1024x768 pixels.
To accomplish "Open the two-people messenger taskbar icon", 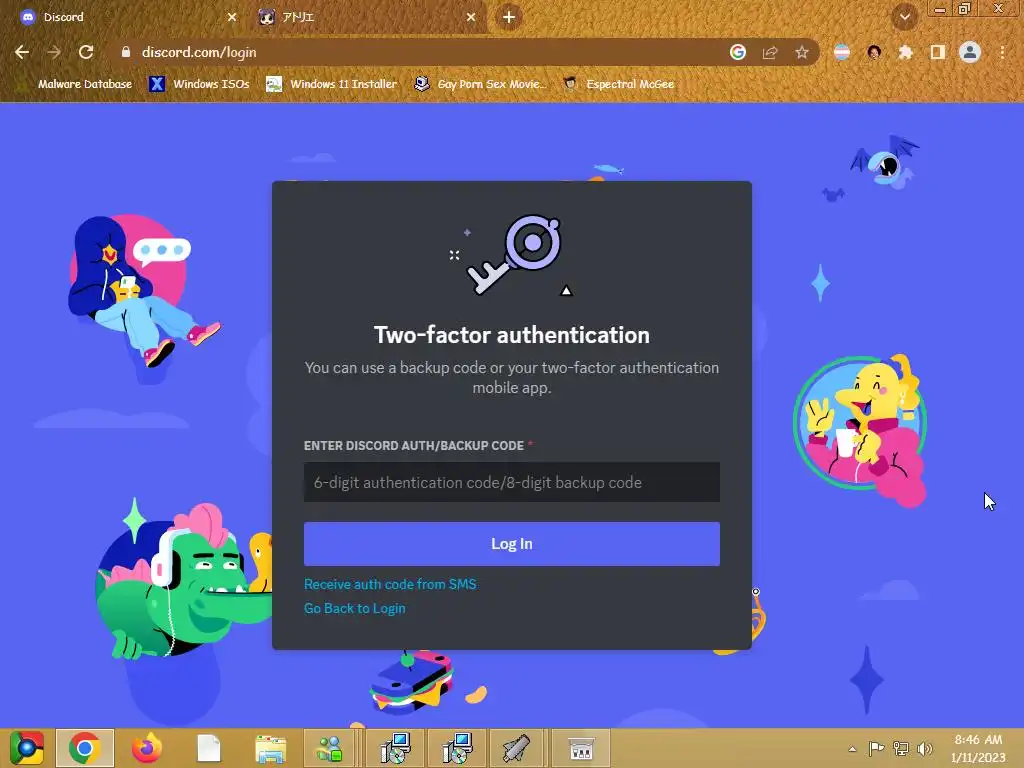I will [330, 748].
